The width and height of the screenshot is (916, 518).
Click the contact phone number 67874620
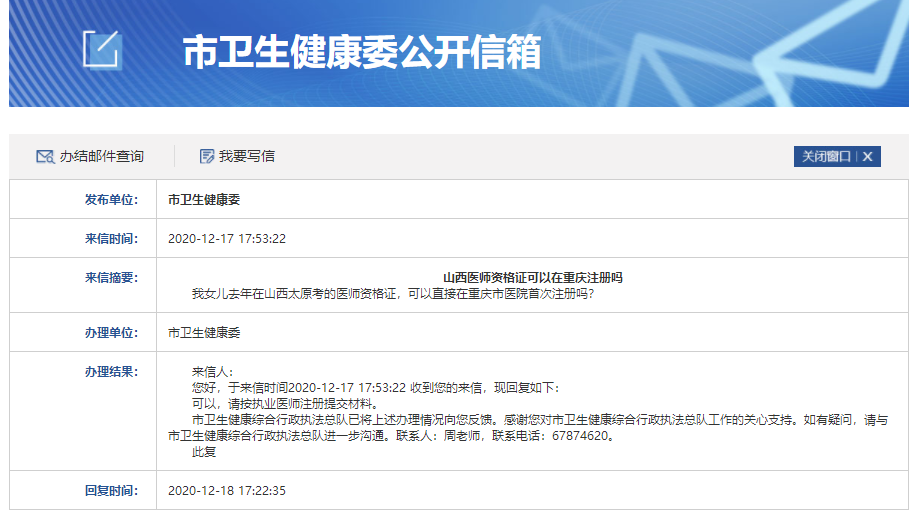[577, 436]
